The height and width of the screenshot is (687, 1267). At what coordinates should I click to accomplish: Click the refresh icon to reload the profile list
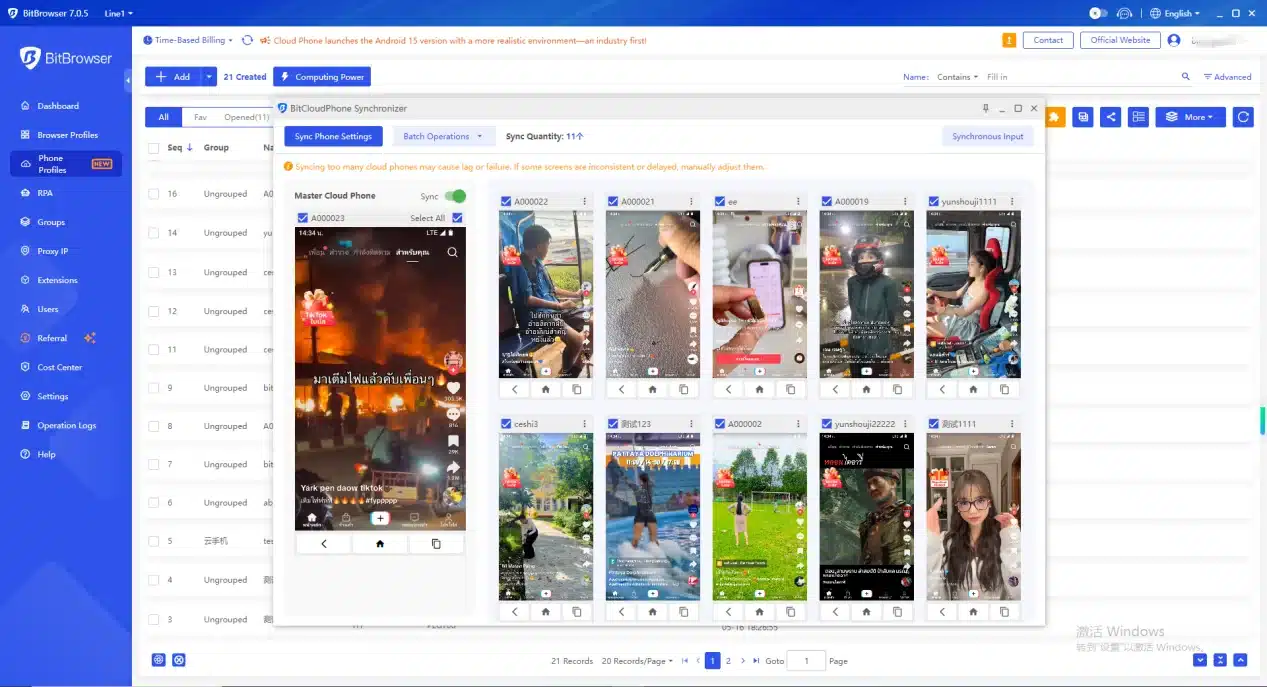[x=1243, y=116]
